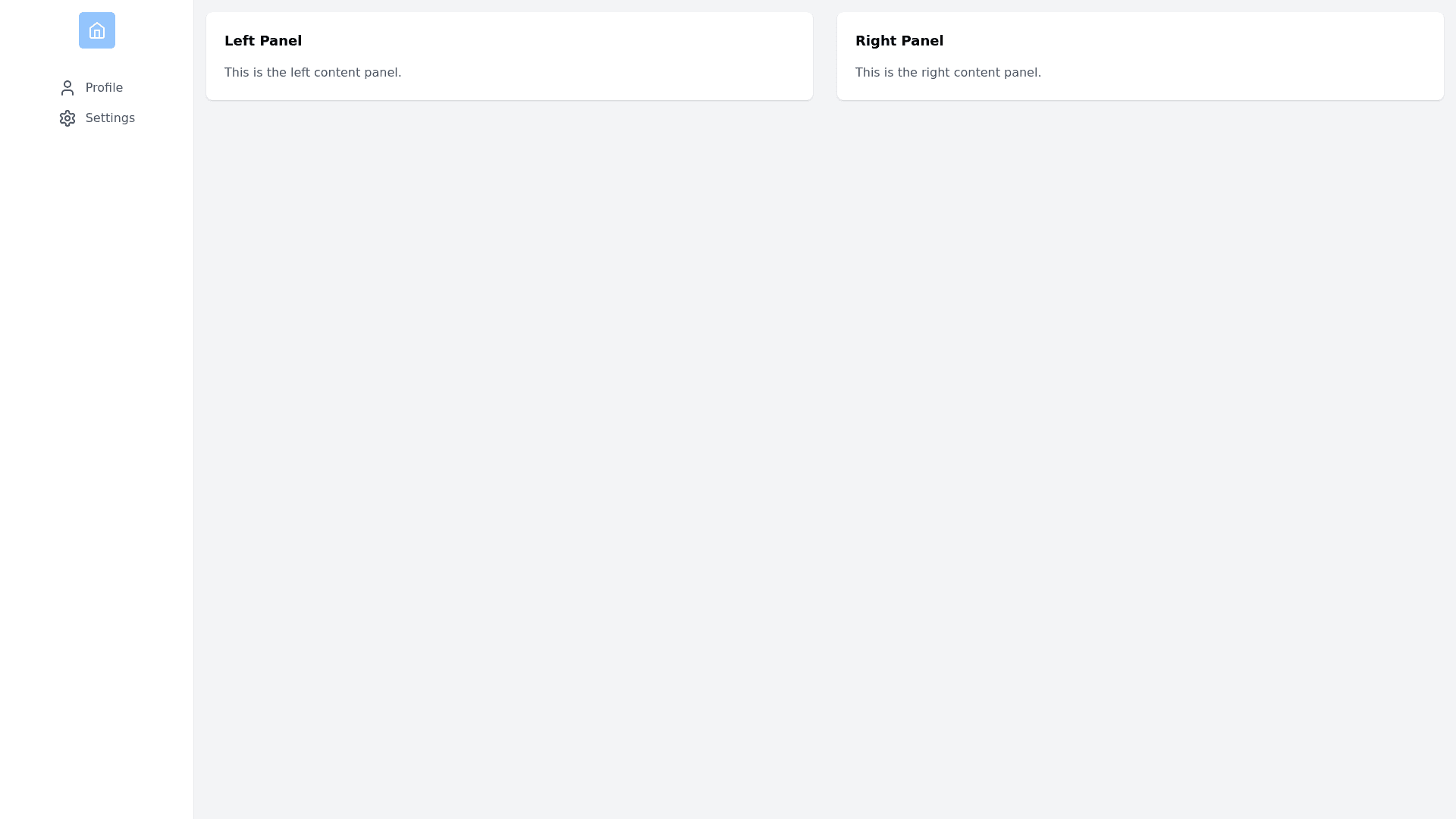The image size is (1456, 819).
Task: Click the right content panel description text
Action: (947, 73)
